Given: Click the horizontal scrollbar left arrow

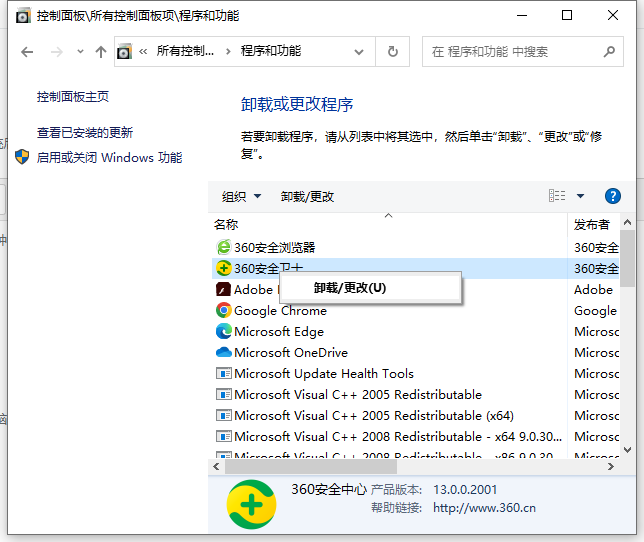Looking at the screenshot, I should click(x=216, y=466).
